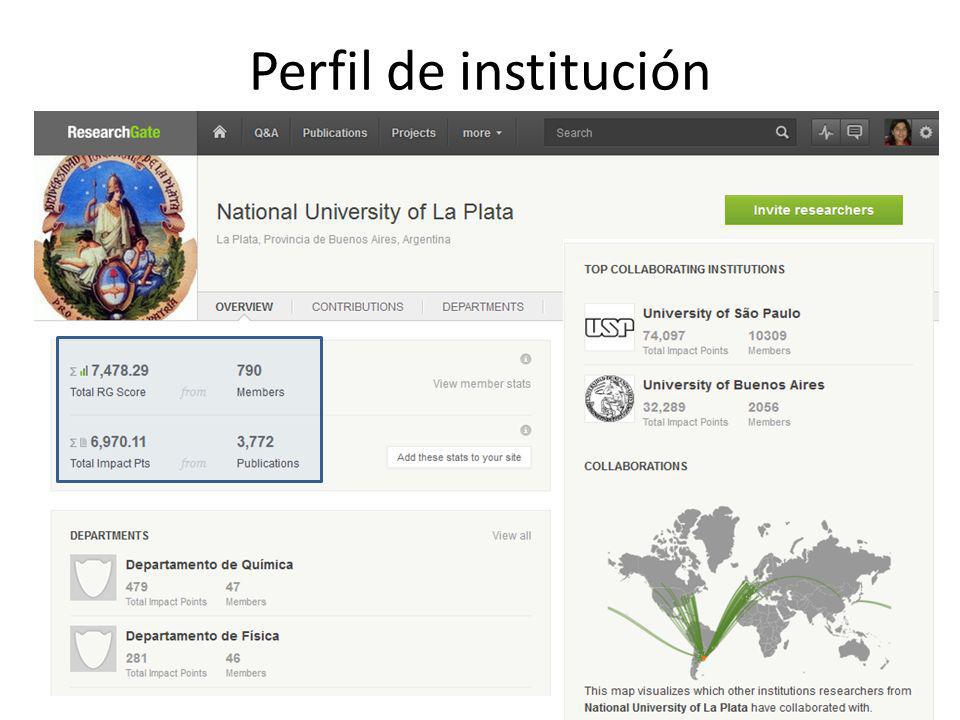Click the ResearchGate logo
This screenshot has width=960, height=720.
(114, 132)
